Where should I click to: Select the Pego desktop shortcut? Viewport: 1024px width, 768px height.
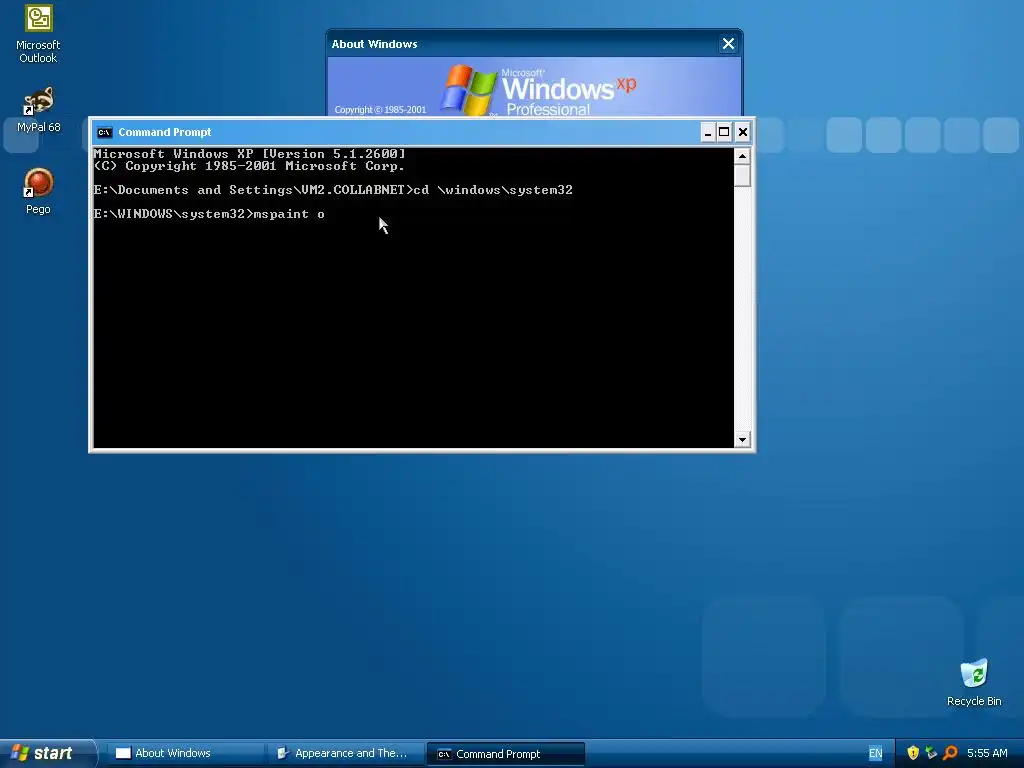38,191
